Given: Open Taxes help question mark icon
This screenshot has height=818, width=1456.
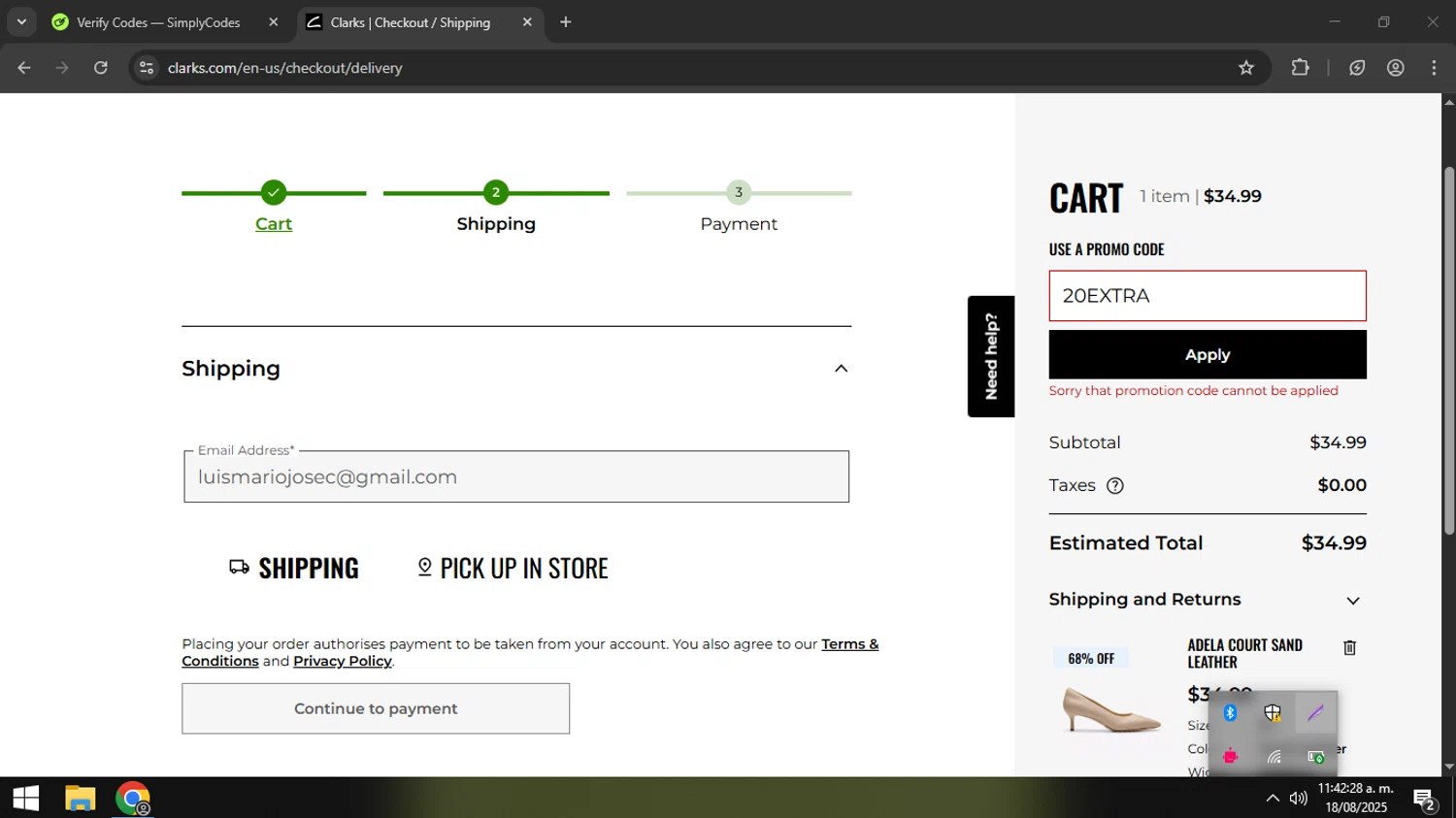Looking at the screenshot, I should click(1115, 485).
